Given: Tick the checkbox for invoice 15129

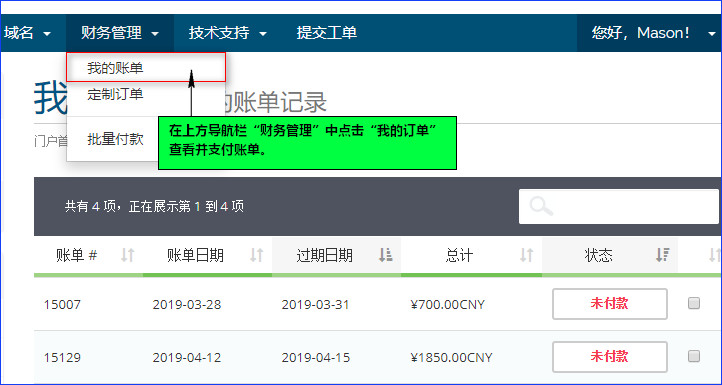Looking at the screenshot, I should tap(693, 356).
